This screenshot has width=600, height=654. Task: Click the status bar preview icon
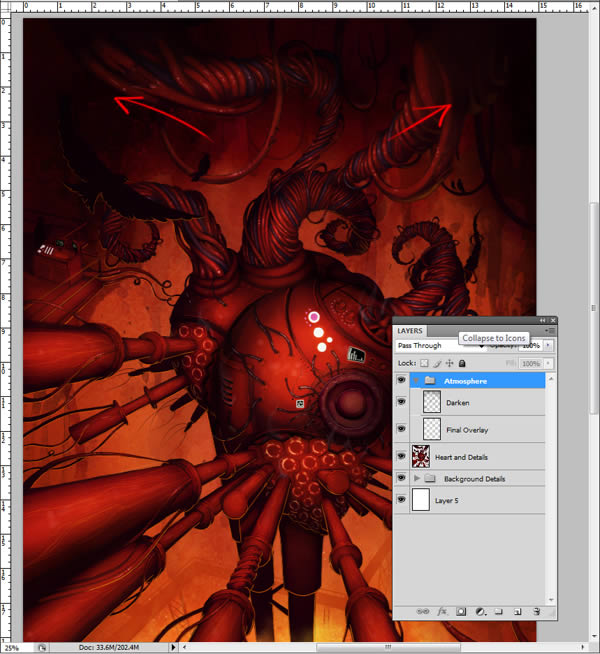coord(42,647)
